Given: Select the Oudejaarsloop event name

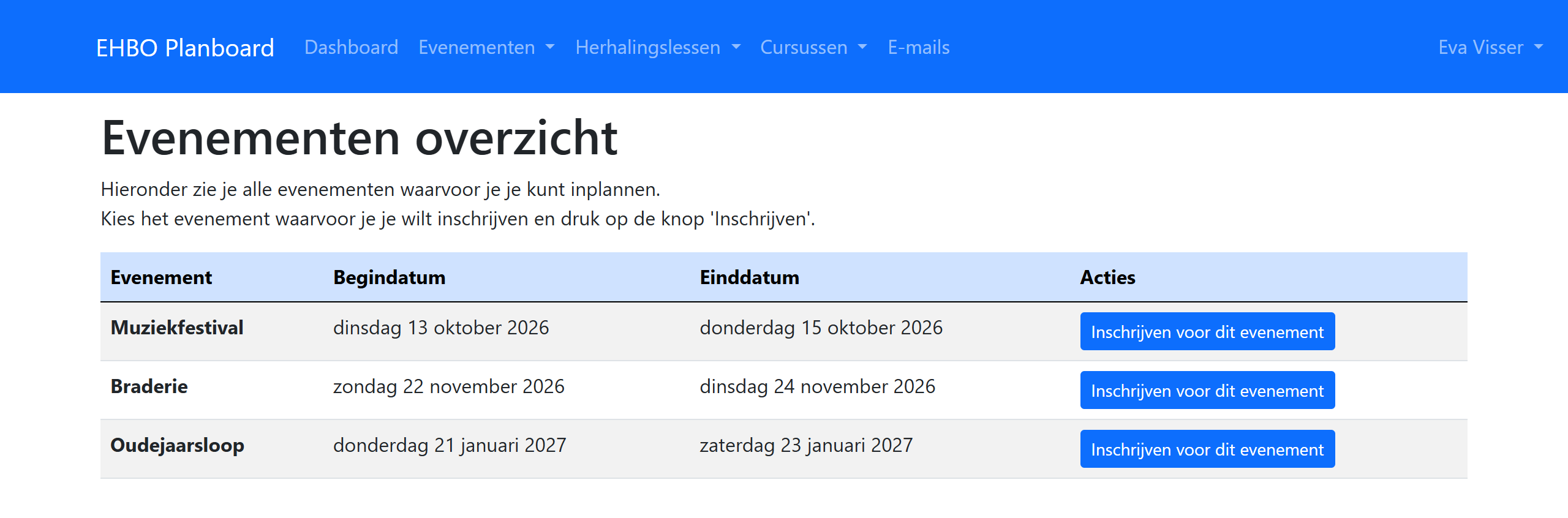Looking at the screenshot, I should point(177,445).
